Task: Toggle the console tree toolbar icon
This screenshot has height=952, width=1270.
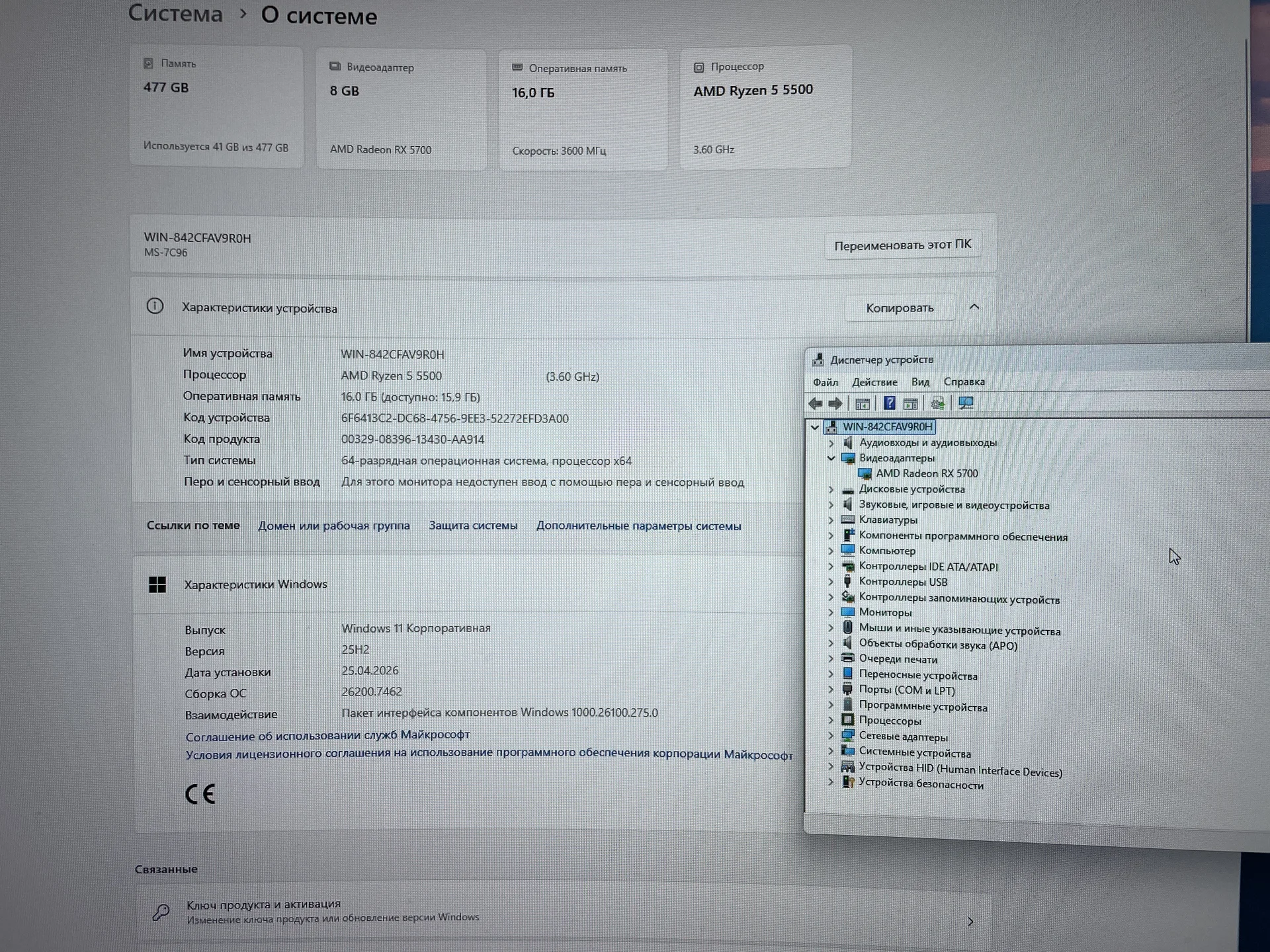Action: [863, 404]
